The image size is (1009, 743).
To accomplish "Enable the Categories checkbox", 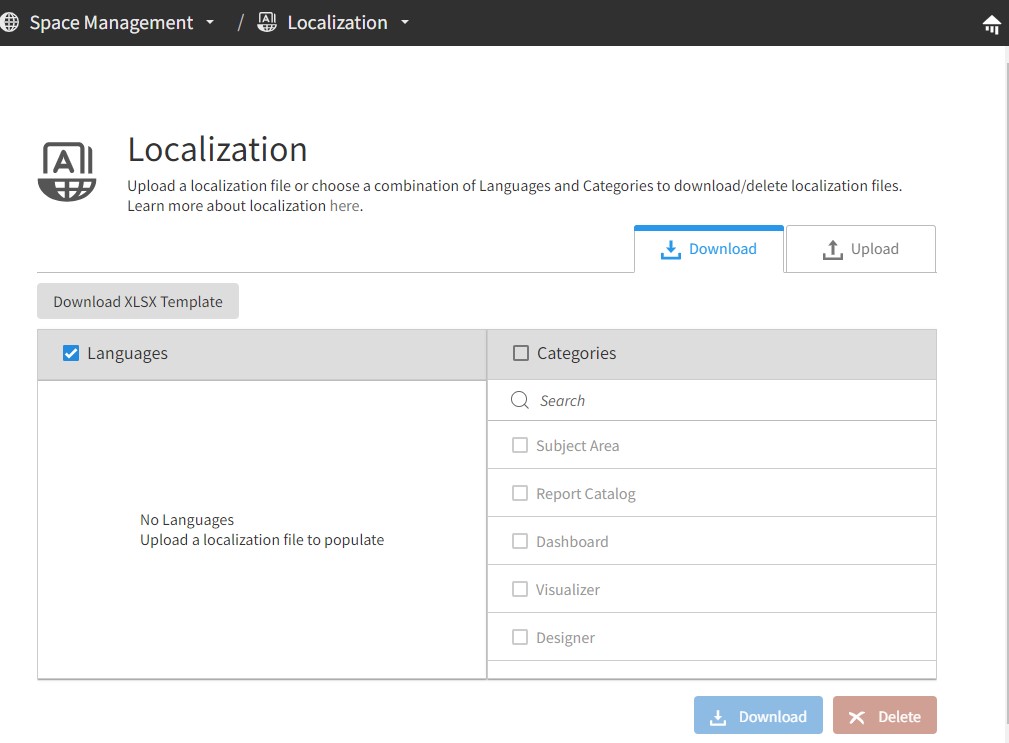I will [x=520, y=352].
